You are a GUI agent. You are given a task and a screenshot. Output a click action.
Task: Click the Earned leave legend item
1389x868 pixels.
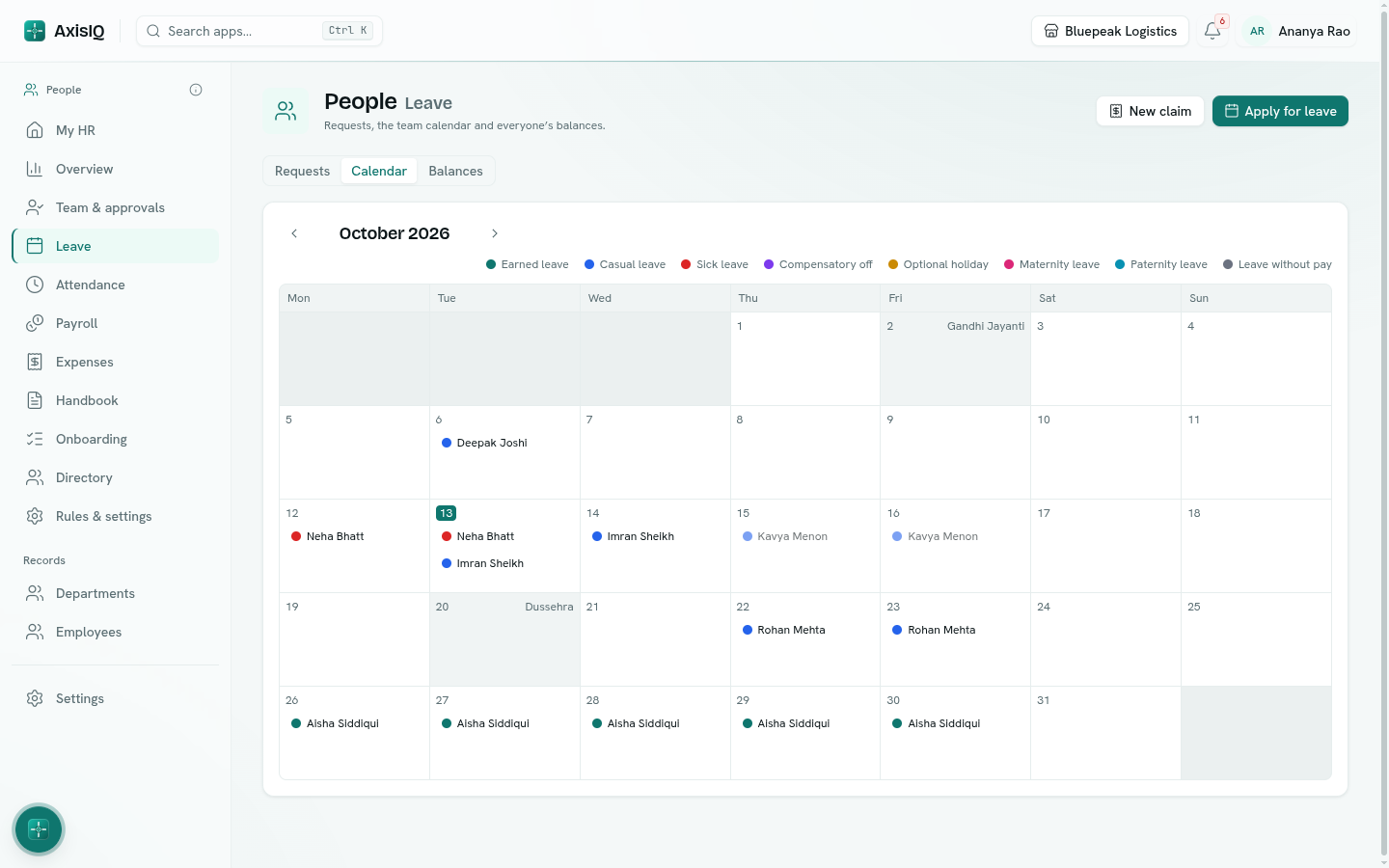click(x=528, y=264)
